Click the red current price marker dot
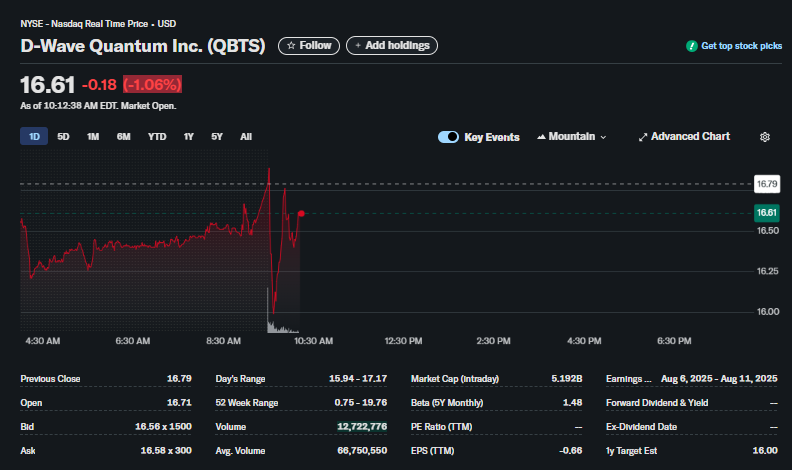The height and width of the screenshot is (470, 792). (x=301, y=214)
